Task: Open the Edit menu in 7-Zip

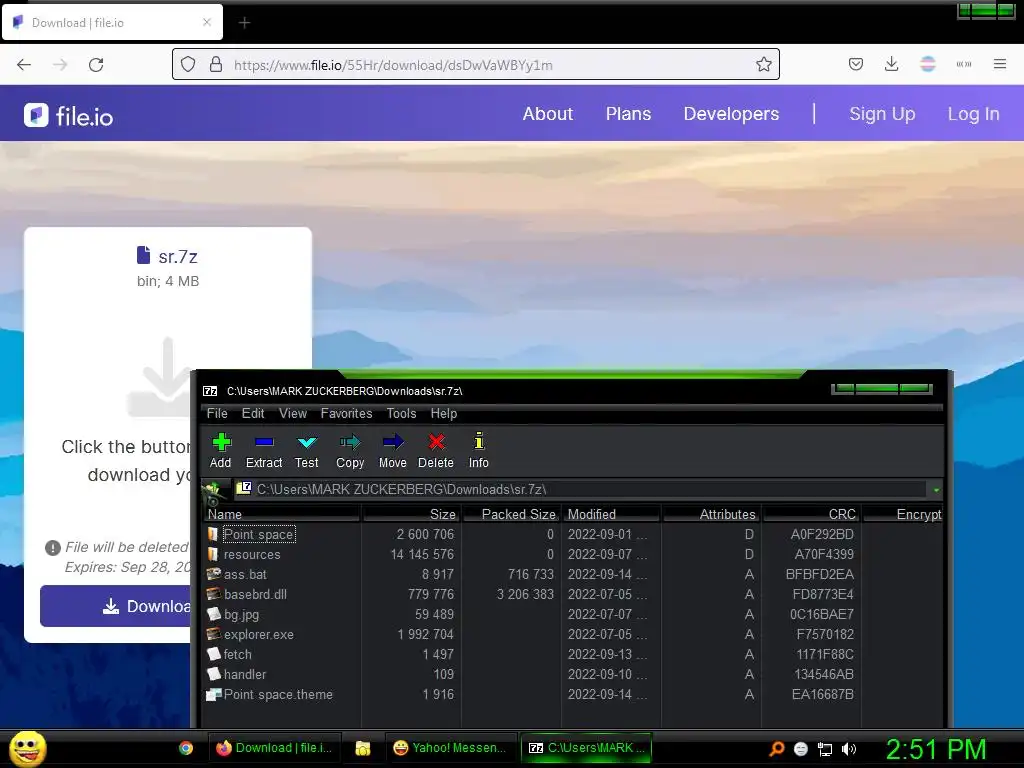Action: (x=253, y=413)
